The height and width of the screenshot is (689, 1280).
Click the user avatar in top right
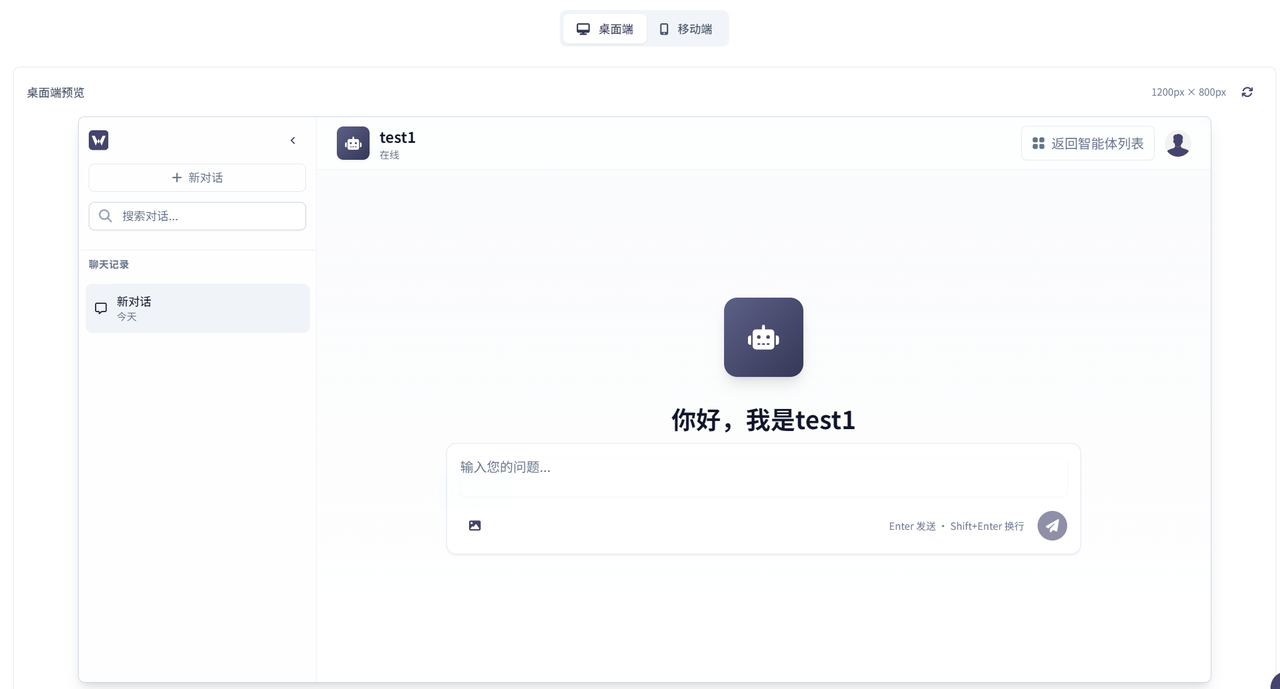(x=1177, y=143)
